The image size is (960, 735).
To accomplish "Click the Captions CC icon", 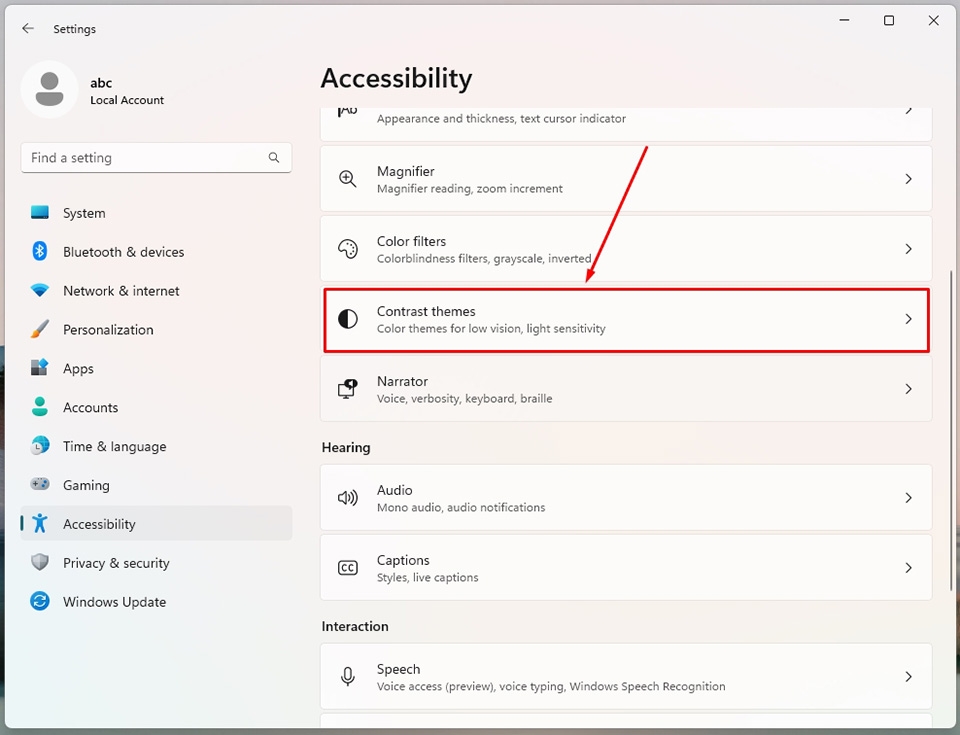I will click(348, 568).
